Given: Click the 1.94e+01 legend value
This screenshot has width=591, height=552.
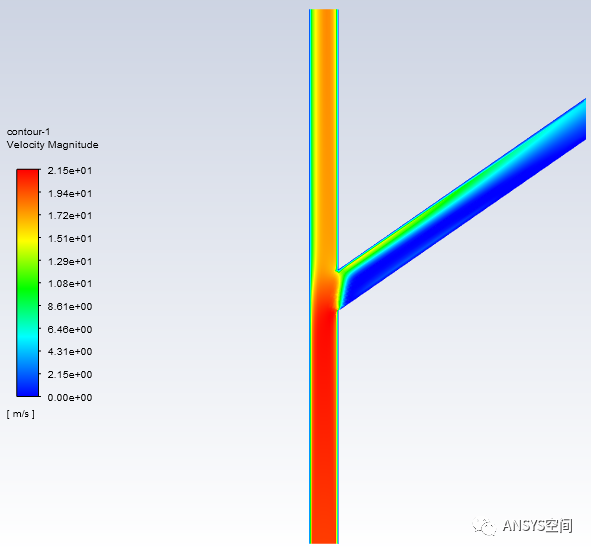Looking at the screenshot, I should [70, 194].
